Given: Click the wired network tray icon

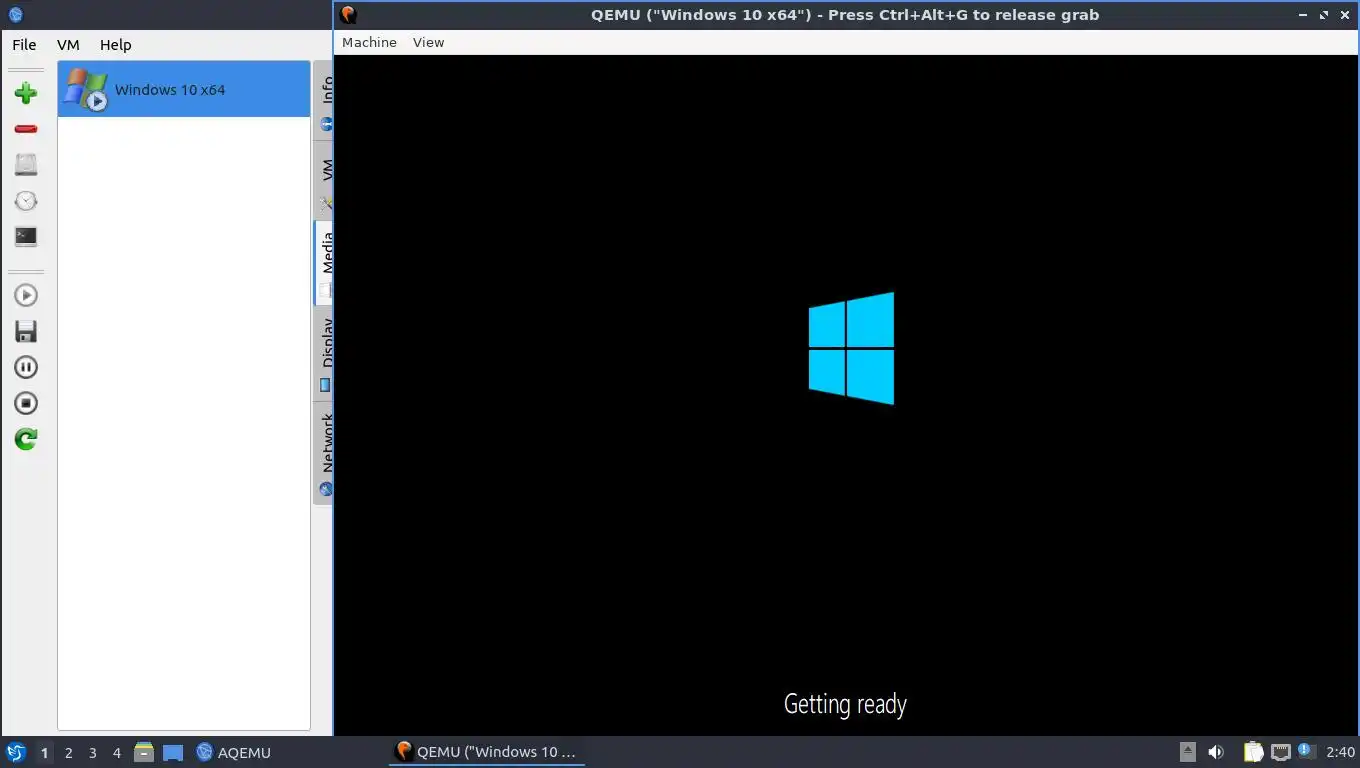Looking at the screenshot, I should (x=1280, y=752).
